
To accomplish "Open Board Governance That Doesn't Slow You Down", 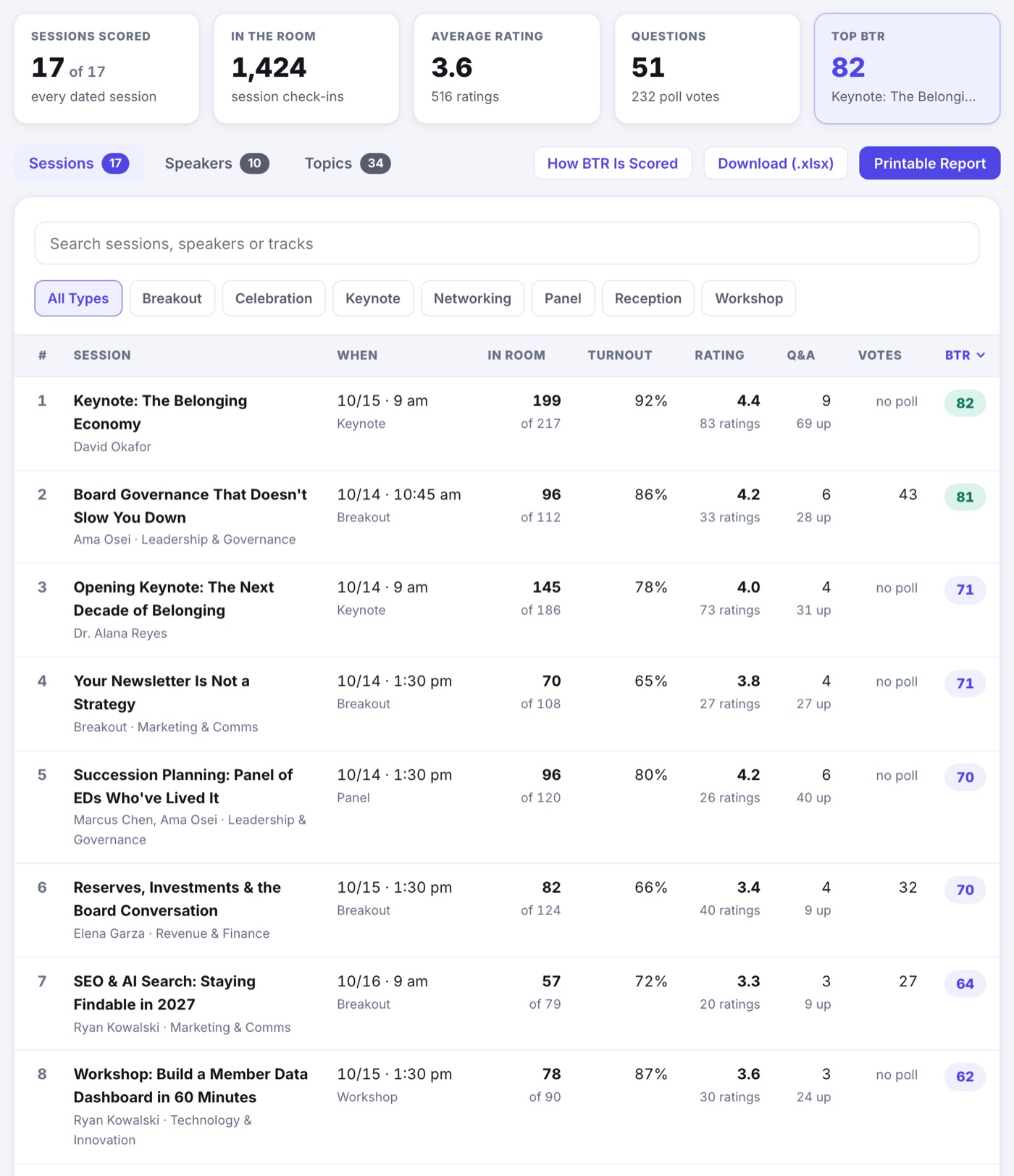I will pyautogui.click(x=190, y=506).
